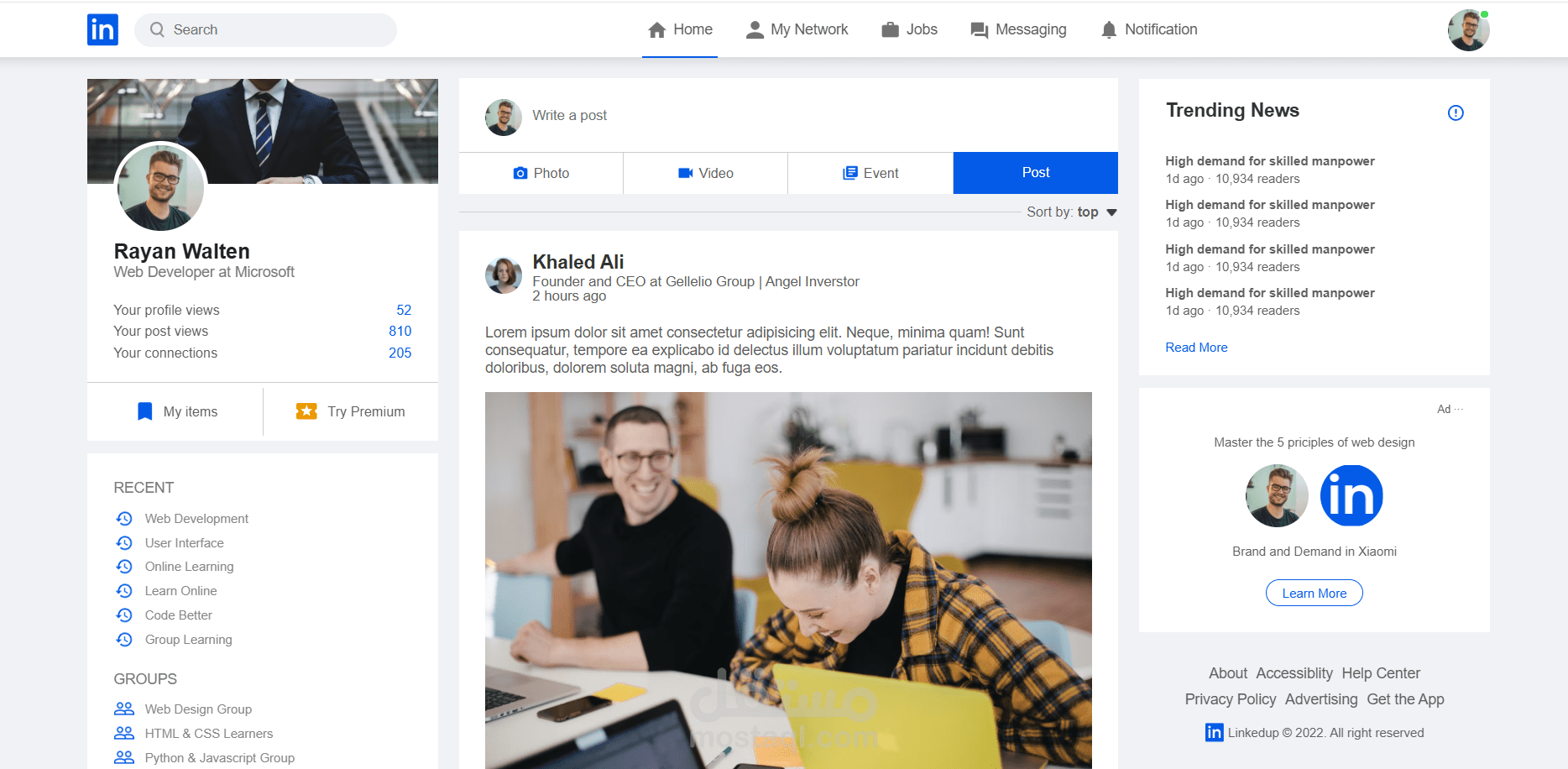The height and width of the screenshot is (769, 1568).
Task: Click the Messaging chat bubble icon
Action: [x=979, y=30]
